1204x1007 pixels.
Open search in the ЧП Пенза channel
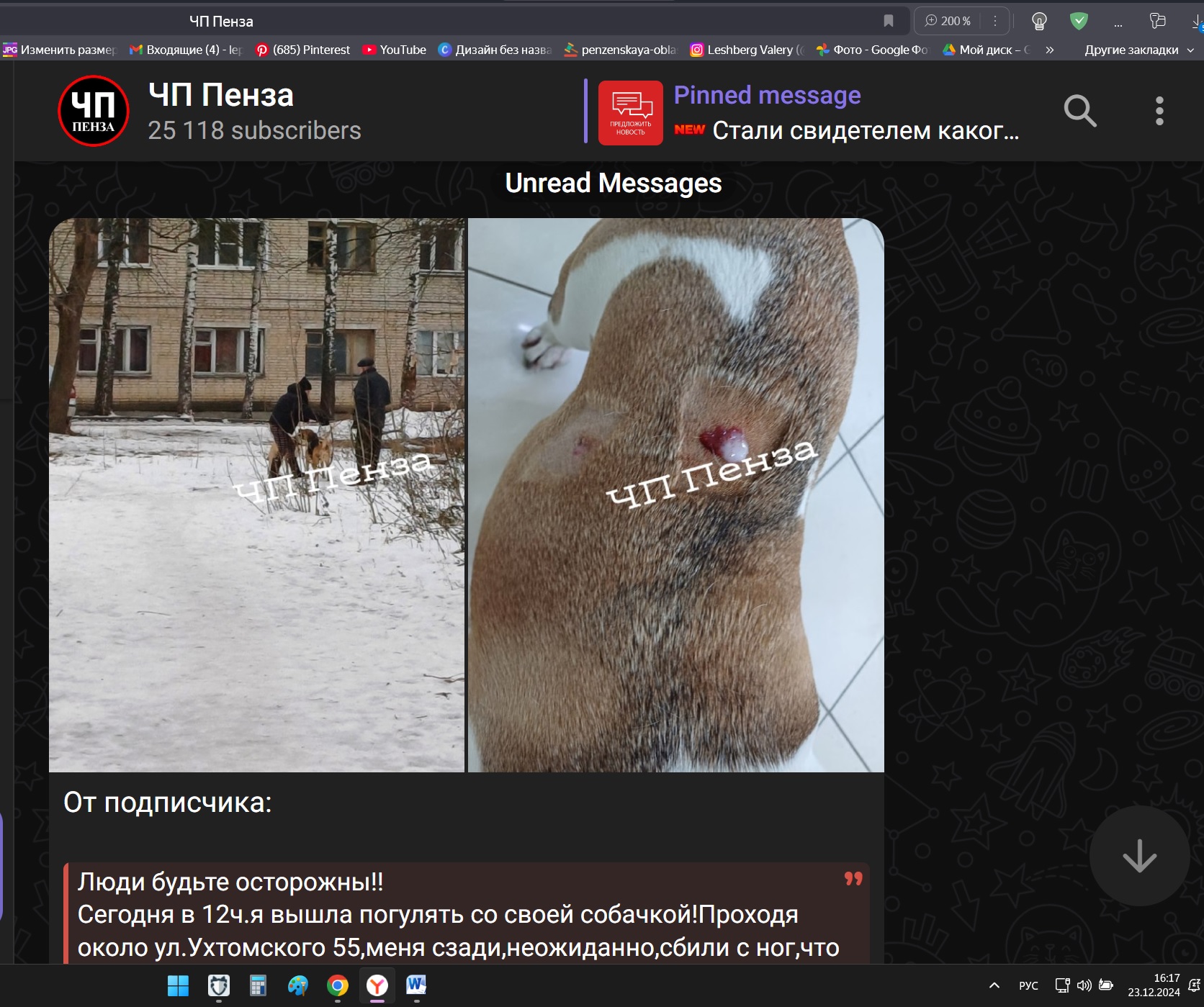click(1079, 111)
